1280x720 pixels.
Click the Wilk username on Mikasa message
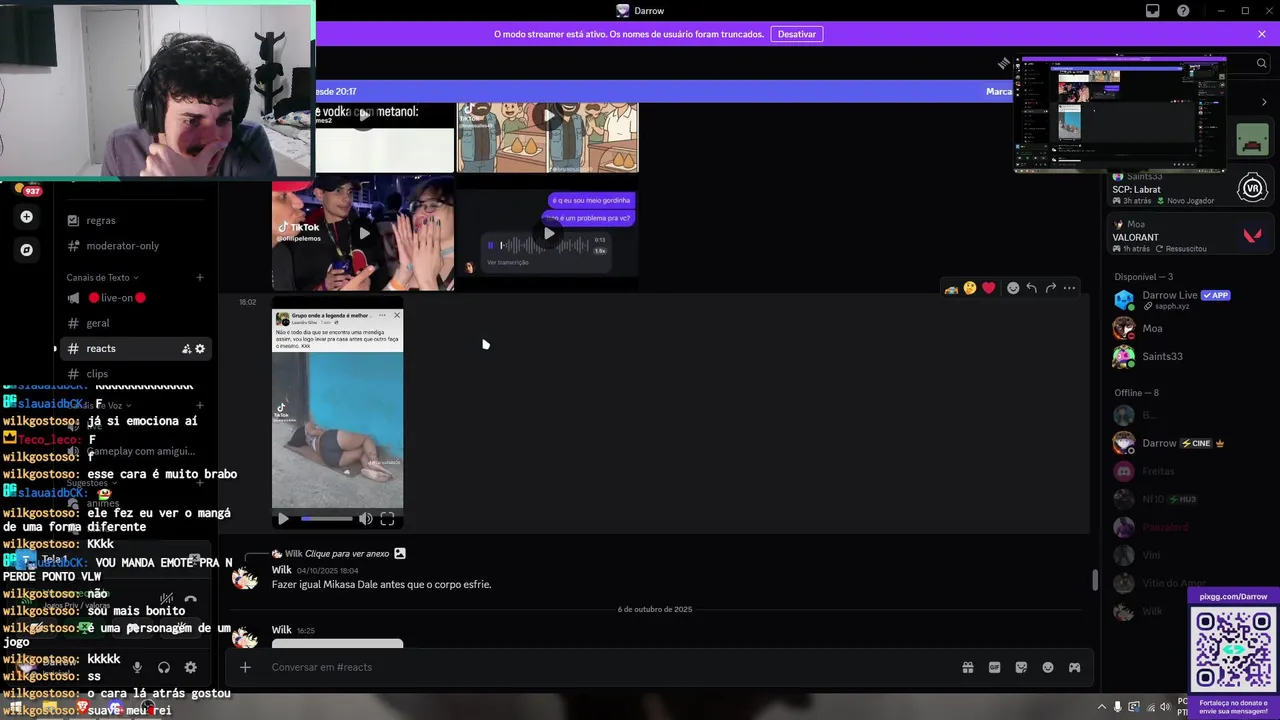(x=281, y=570)
